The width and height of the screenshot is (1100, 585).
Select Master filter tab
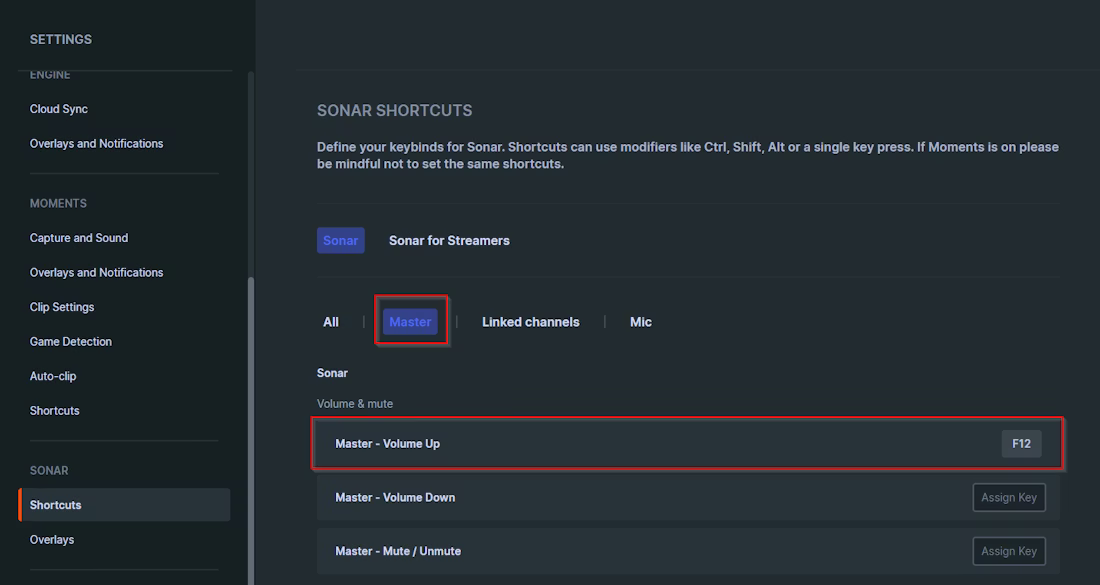[x=410, y=322]
